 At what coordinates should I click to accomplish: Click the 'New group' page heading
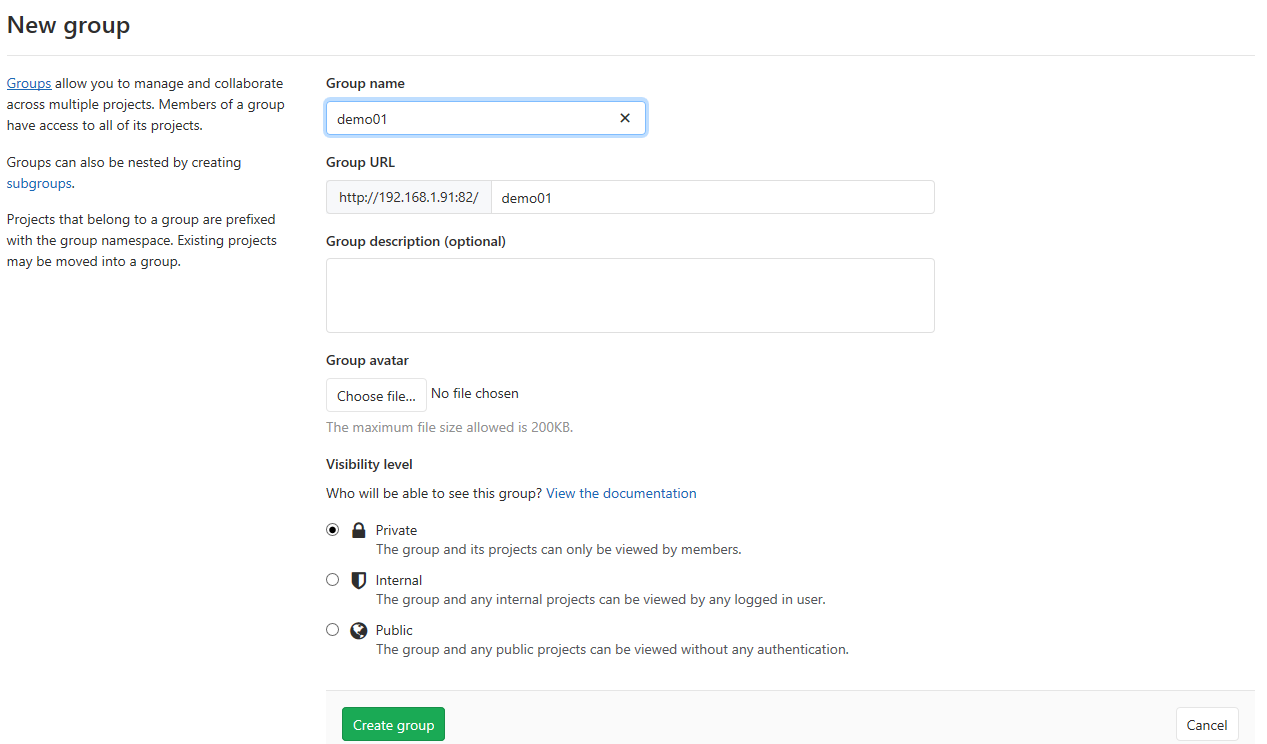[x=68, y=25]
